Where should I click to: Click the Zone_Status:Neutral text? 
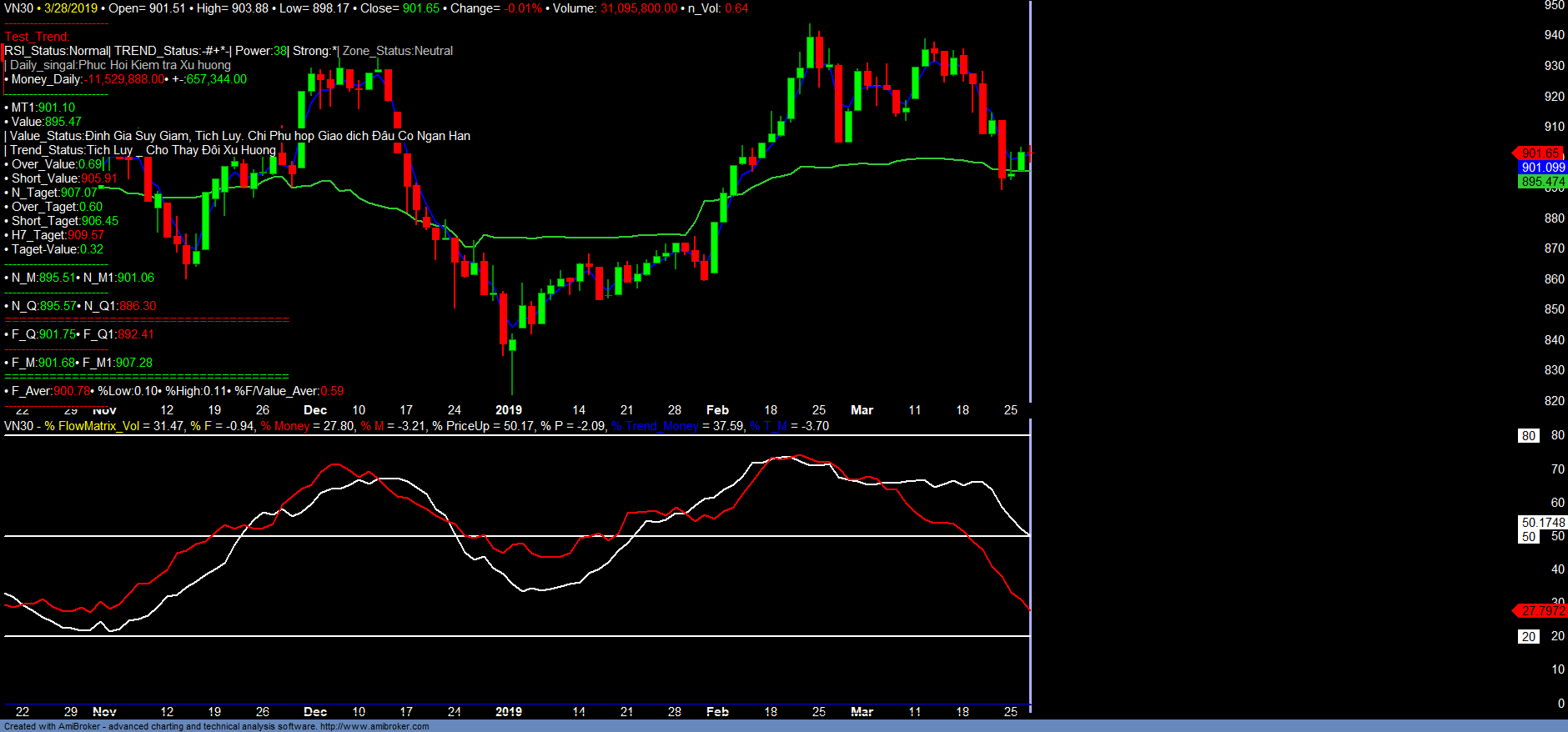pos(398,51)
